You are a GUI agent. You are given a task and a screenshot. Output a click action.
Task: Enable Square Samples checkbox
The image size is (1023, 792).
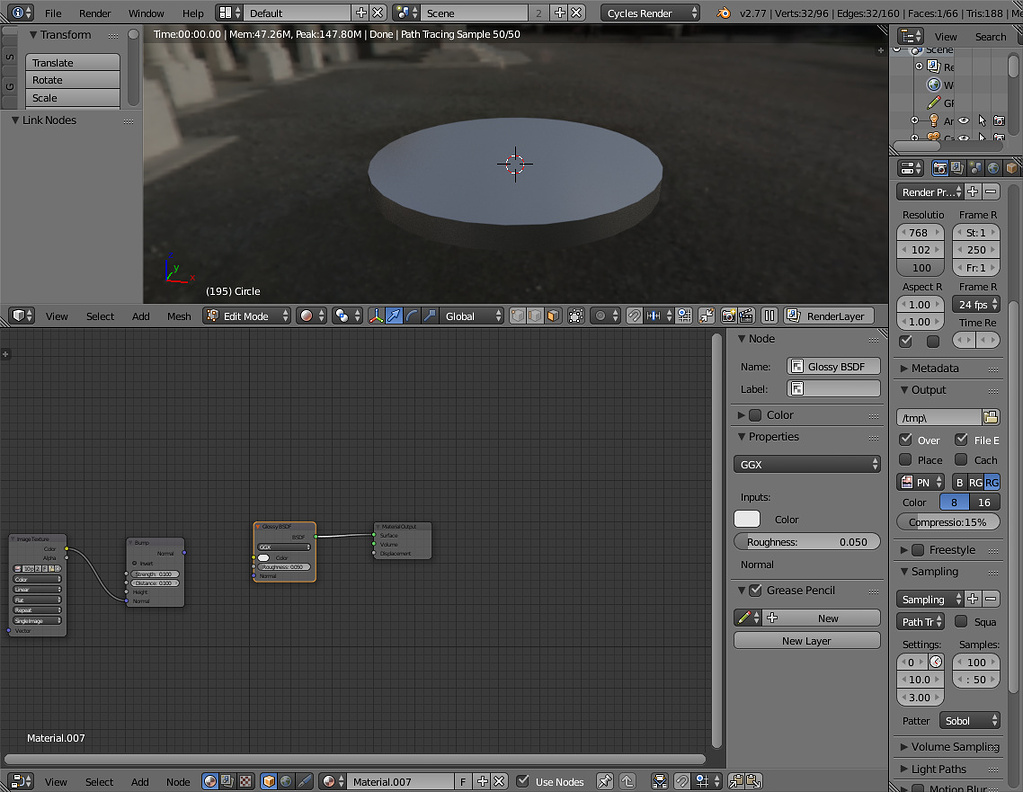[961, 622]
